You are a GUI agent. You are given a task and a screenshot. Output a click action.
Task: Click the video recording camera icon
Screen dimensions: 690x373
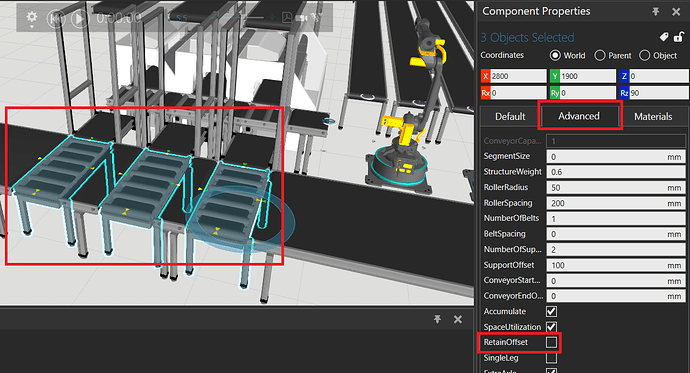[x=301, y=18]
